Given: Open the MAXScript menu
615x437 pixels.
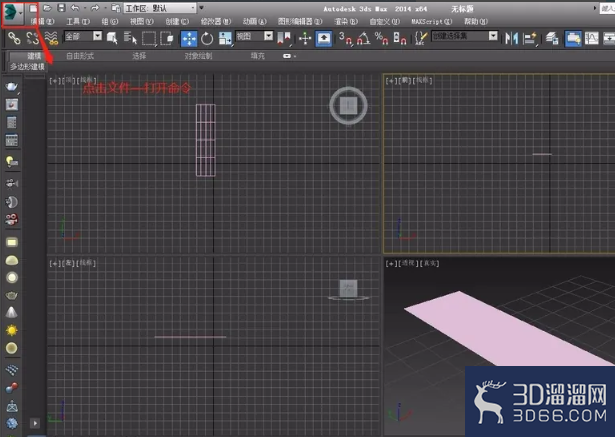Looking at the screenshot, I should [x=431, y=22].
